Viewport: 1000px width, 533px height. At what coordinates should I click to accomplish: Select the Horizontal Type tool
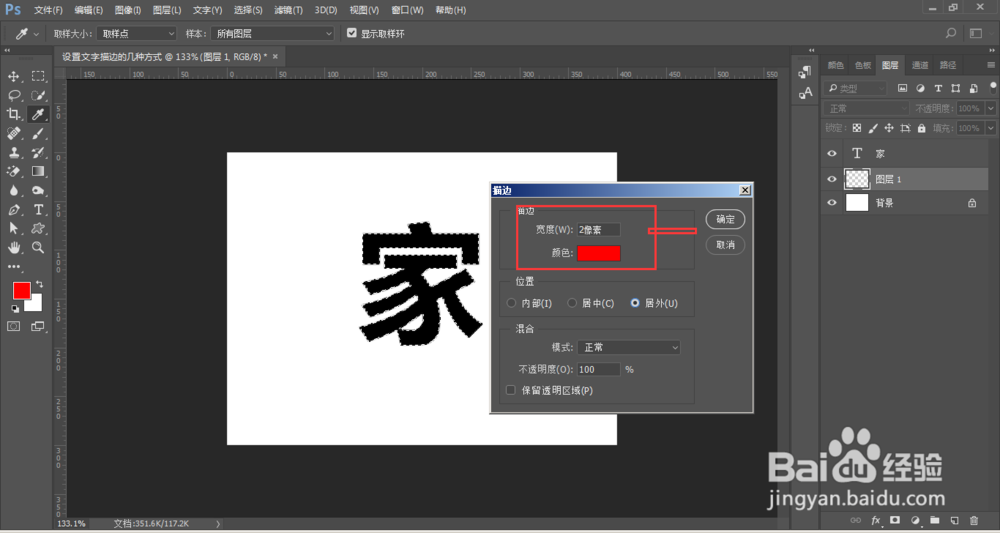[38, 209]
